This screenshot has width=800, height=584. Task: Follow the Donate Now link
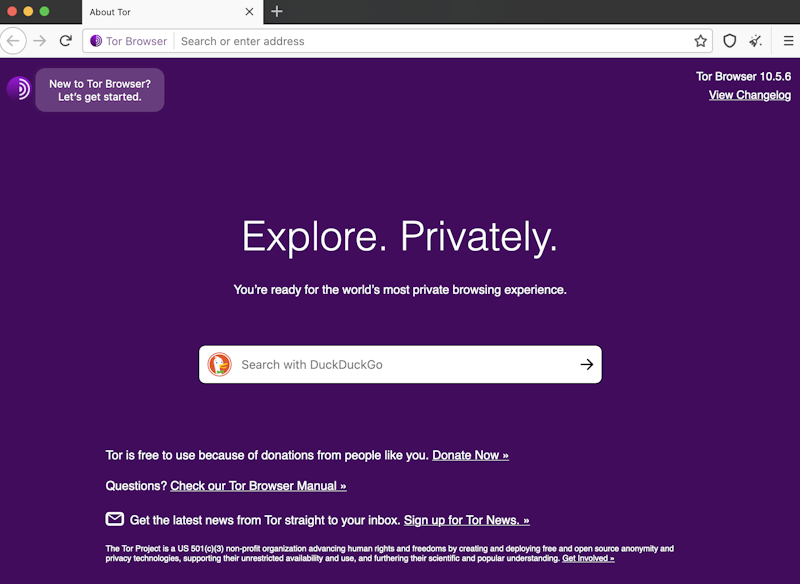[x=469, y=454]
